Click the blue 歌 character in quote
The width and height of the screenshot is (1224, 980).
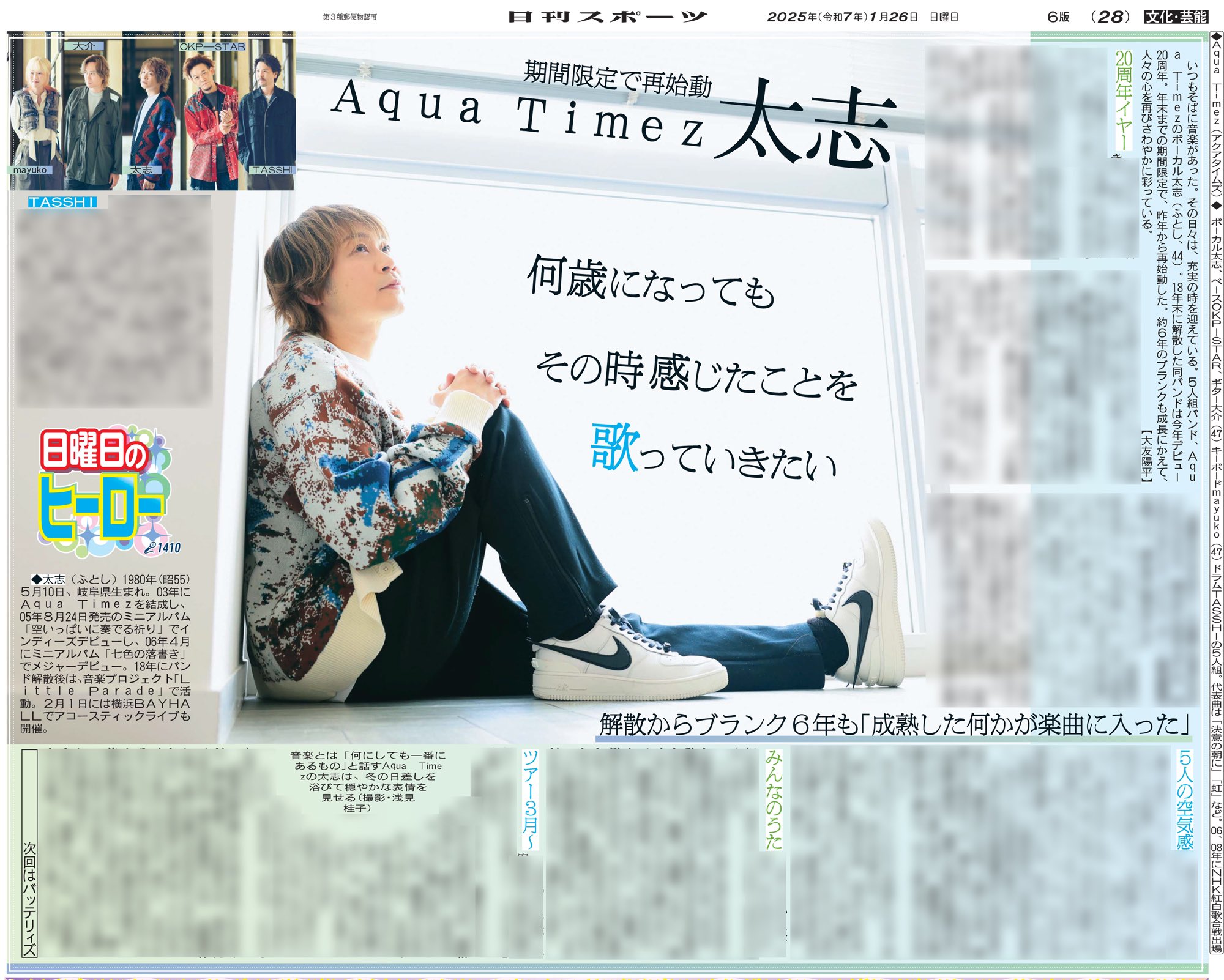click(615, 448)
